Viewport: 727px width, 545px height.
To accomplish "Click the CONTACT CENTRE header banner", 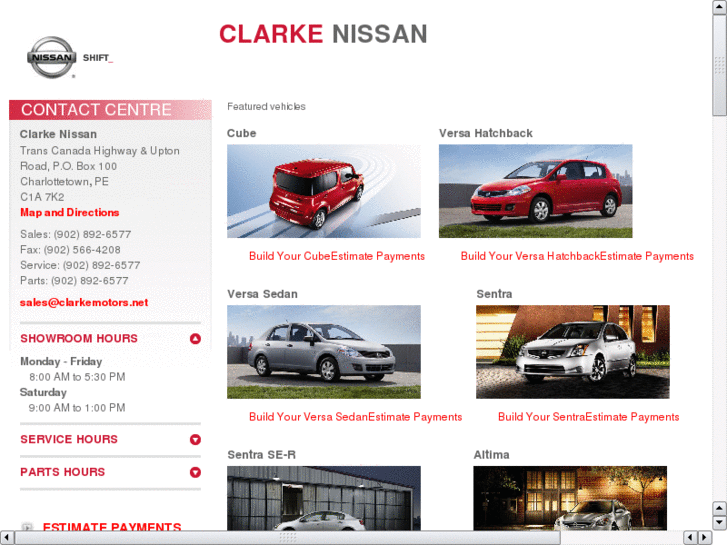I will coord(110,110).
